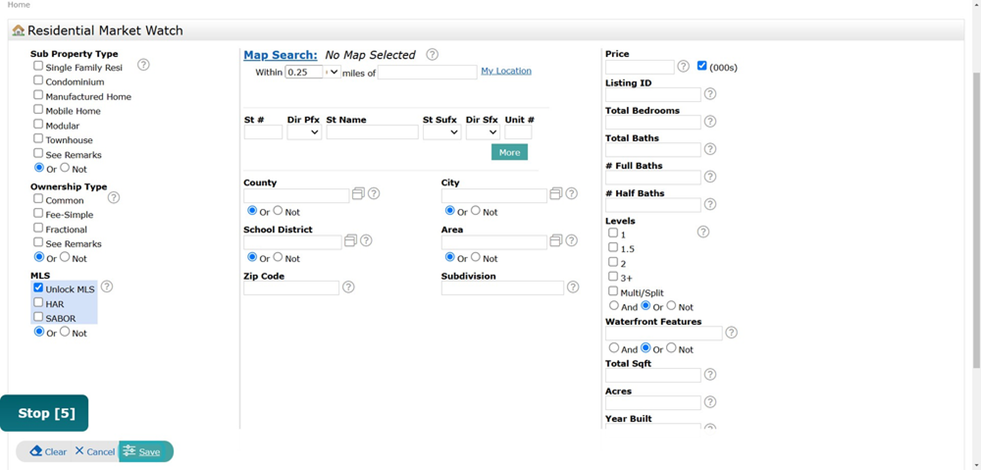Click the My Location link
The image size is (981, 470).
[506, 71]
